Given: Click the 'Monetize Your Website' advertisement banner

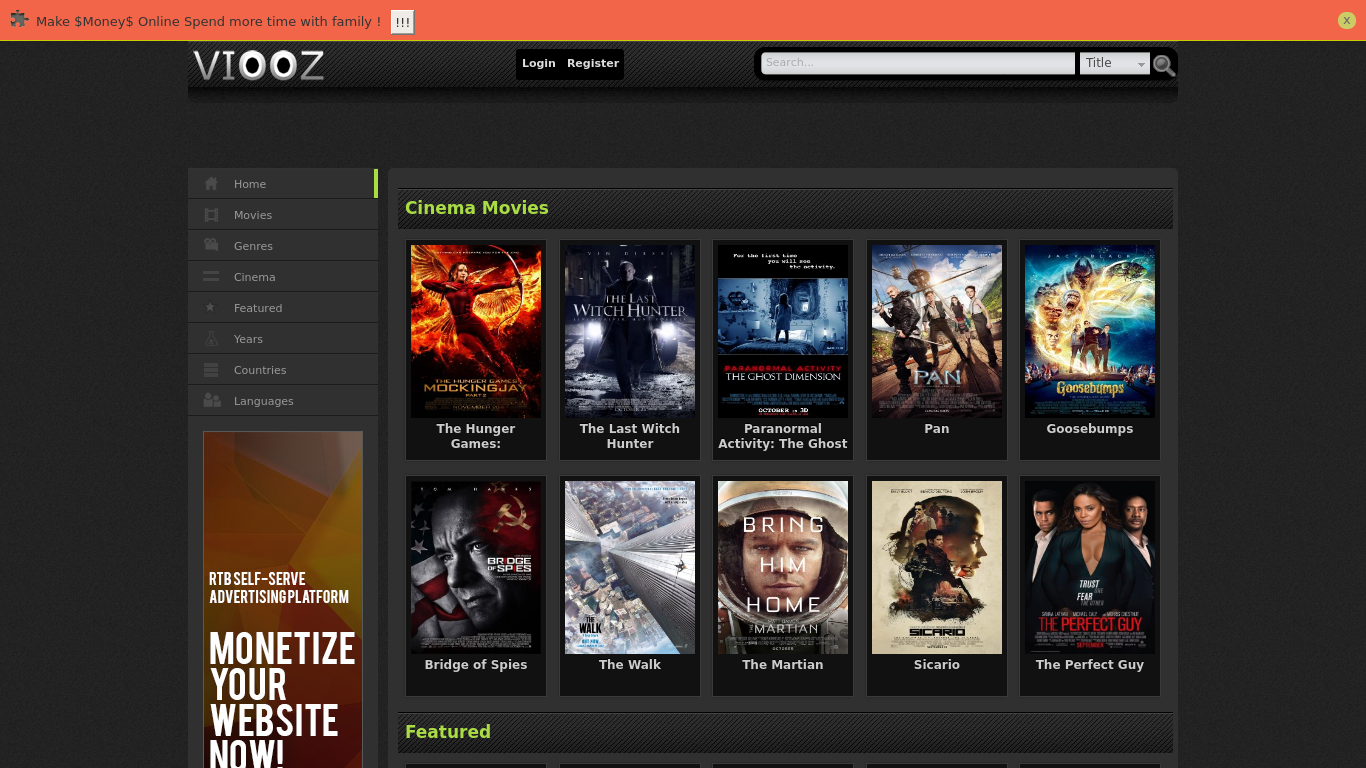Looking at the screenshot, I should point(283,600).
